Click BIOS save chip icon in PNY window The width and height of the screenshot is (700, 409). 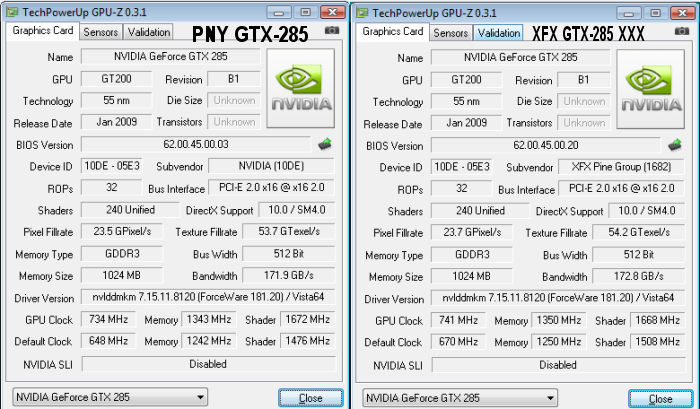(x=325, y=144)
